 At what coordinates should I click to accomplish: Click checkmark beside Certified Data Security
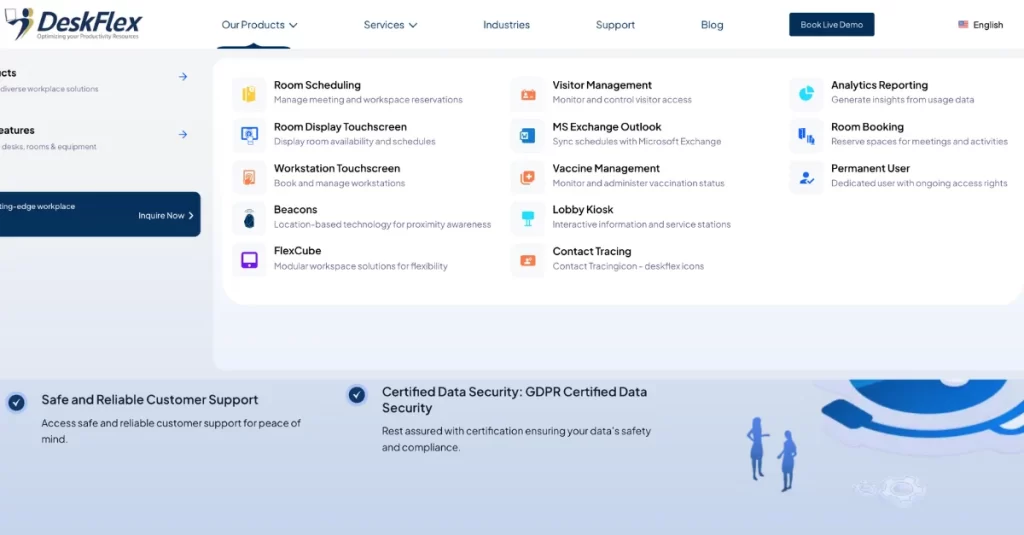(x=357, y=395)
